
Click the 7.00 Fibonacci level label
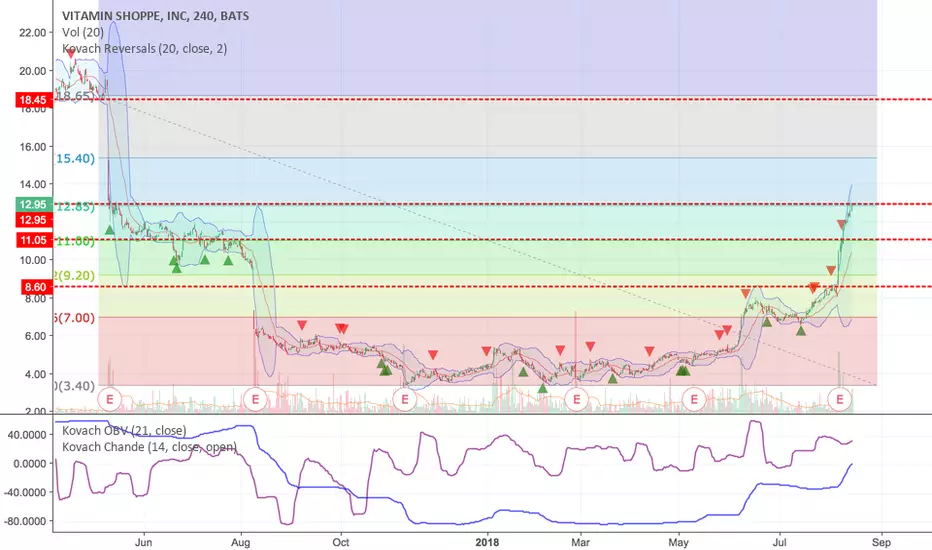[x=75, y=318]
